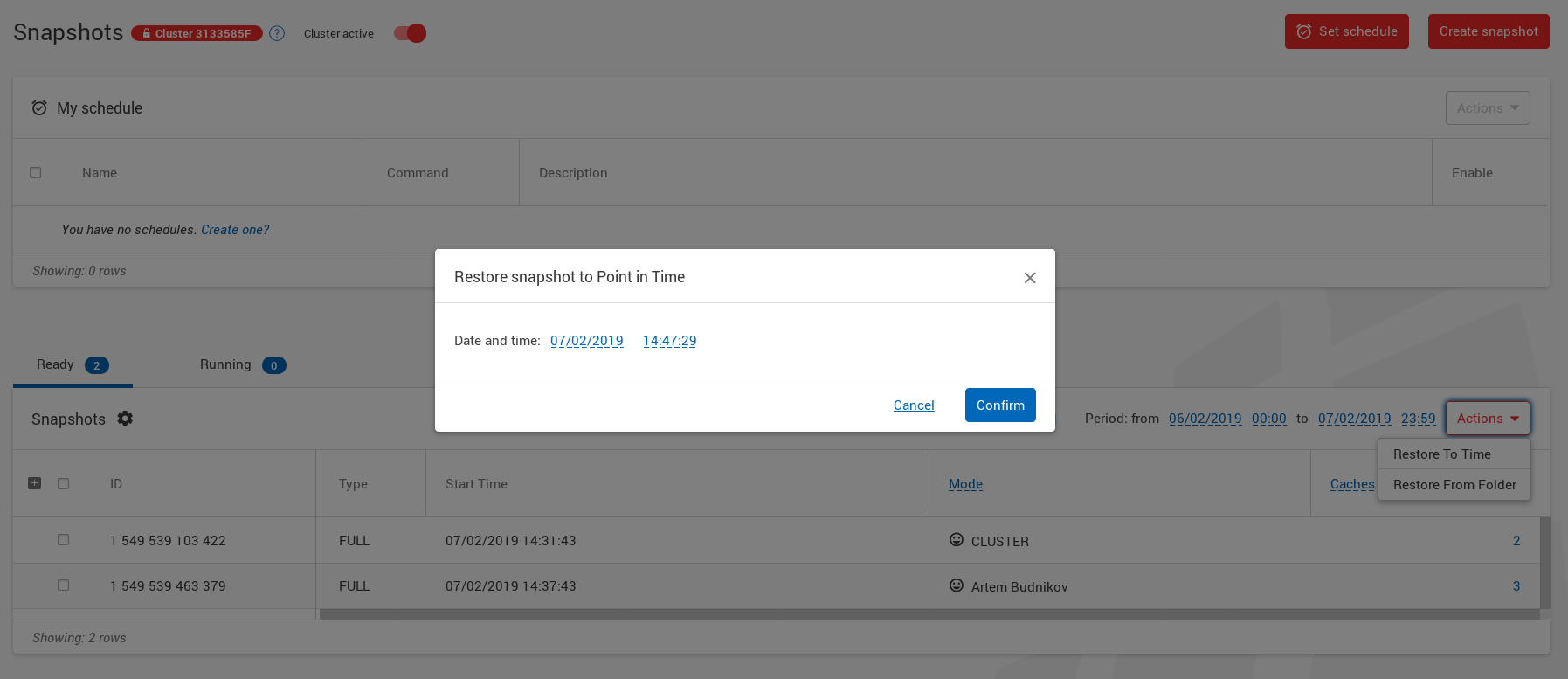
Task: Click the Snapshots settings gear icon
Action: tap(125, 419)
